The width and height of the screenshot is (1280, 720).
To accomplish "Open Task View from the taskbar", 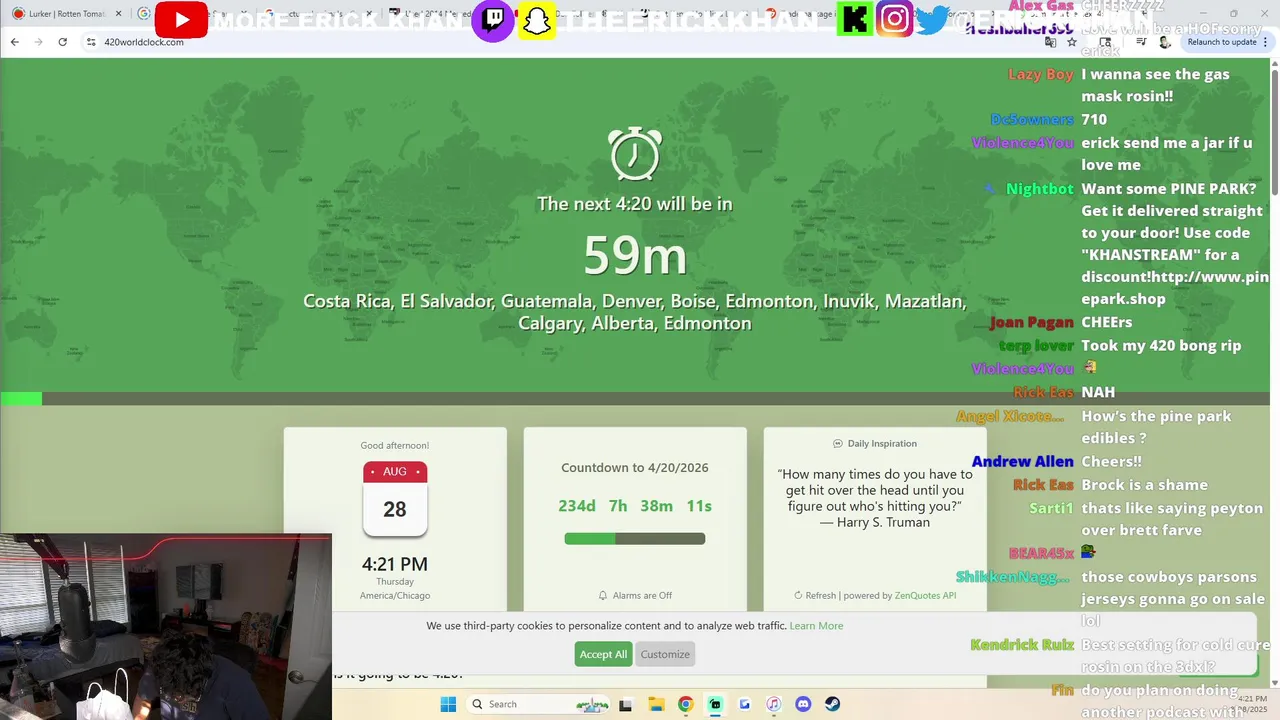I will click(x=625, y=704).
